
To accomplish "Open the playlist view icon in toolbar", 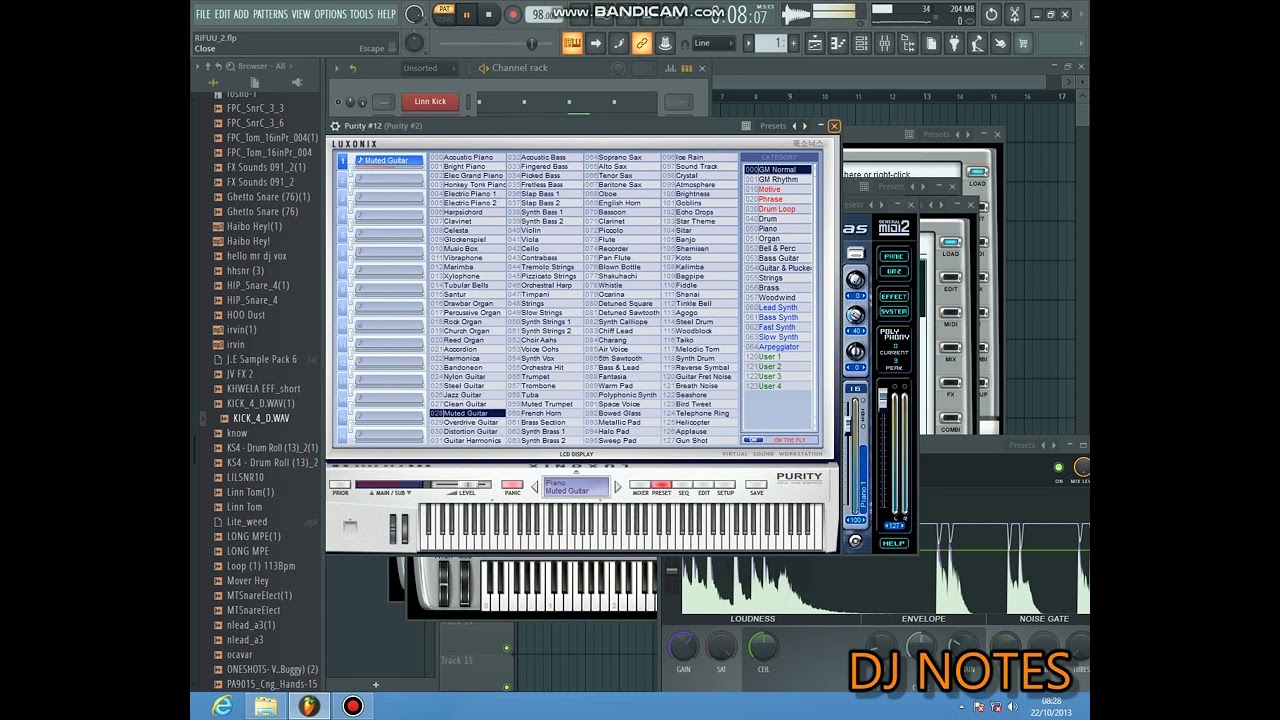I will point(815,43).
